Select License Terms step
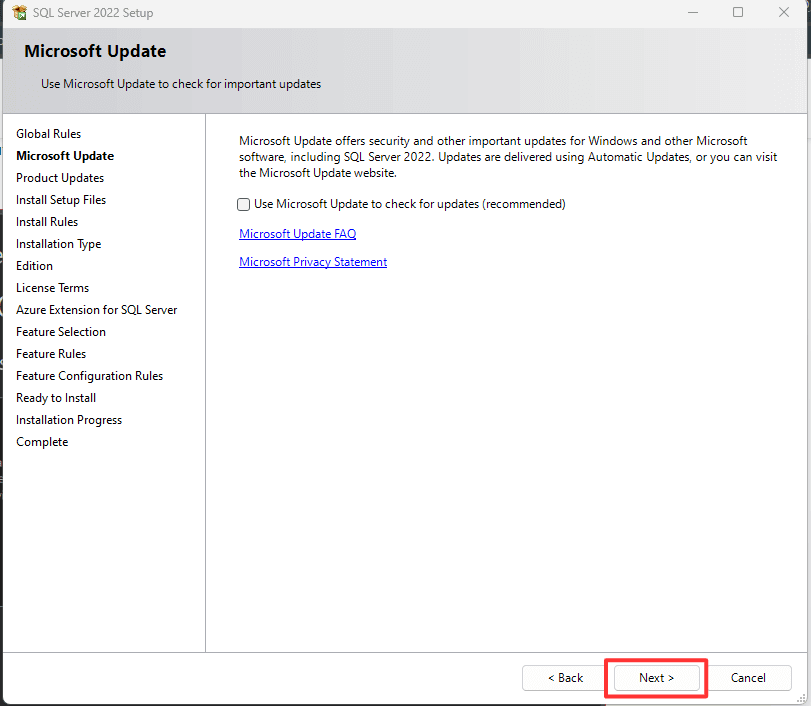Viewport: 811px width, 706px height. coord(52,288)
